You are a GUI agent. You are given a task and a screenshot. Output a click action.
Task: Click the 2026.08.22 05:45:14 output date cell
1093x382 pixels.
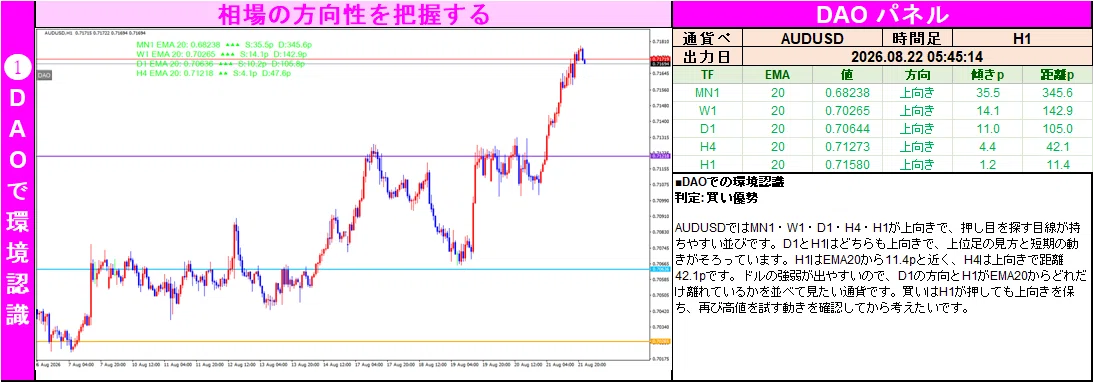point(917,56)
